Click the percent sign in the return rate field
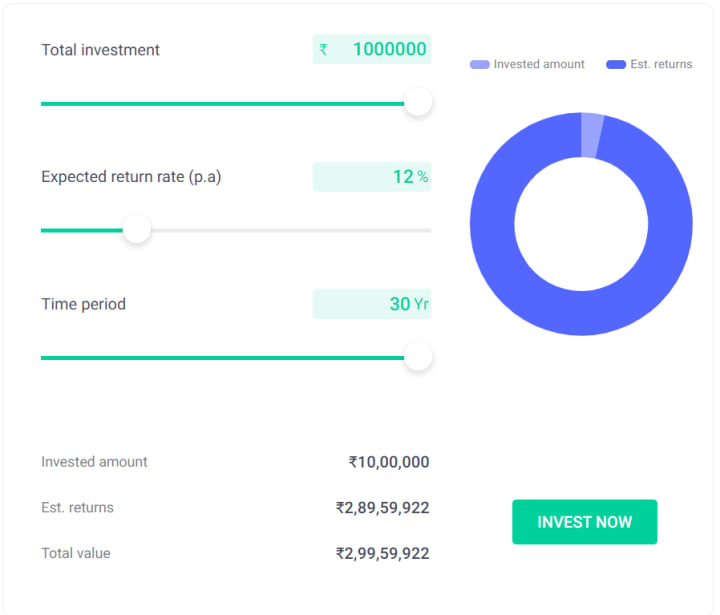 point(423,177)
